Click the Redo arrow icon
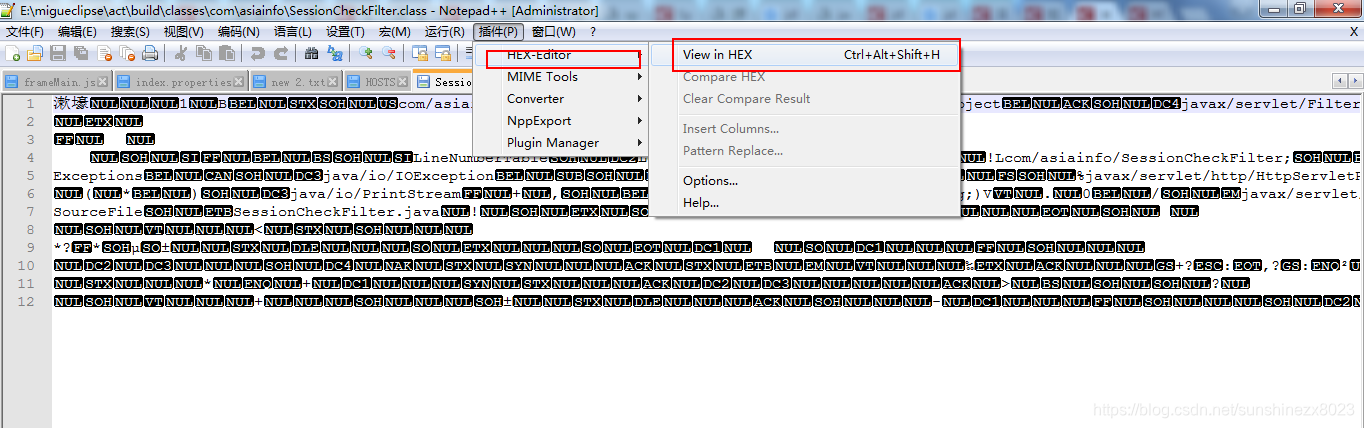 [x=281, y=53]
